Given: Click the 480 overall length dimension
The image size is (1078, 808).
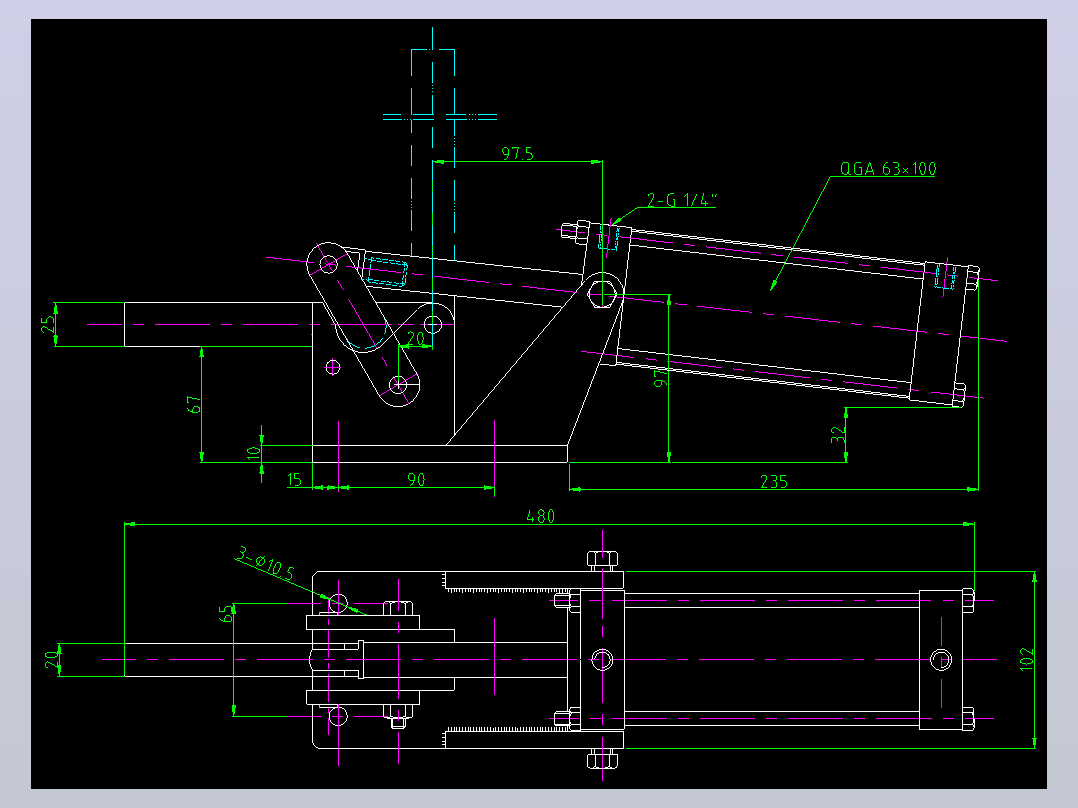Looking at the screenshot, I should pyautogui.click(x=540, y=516).
